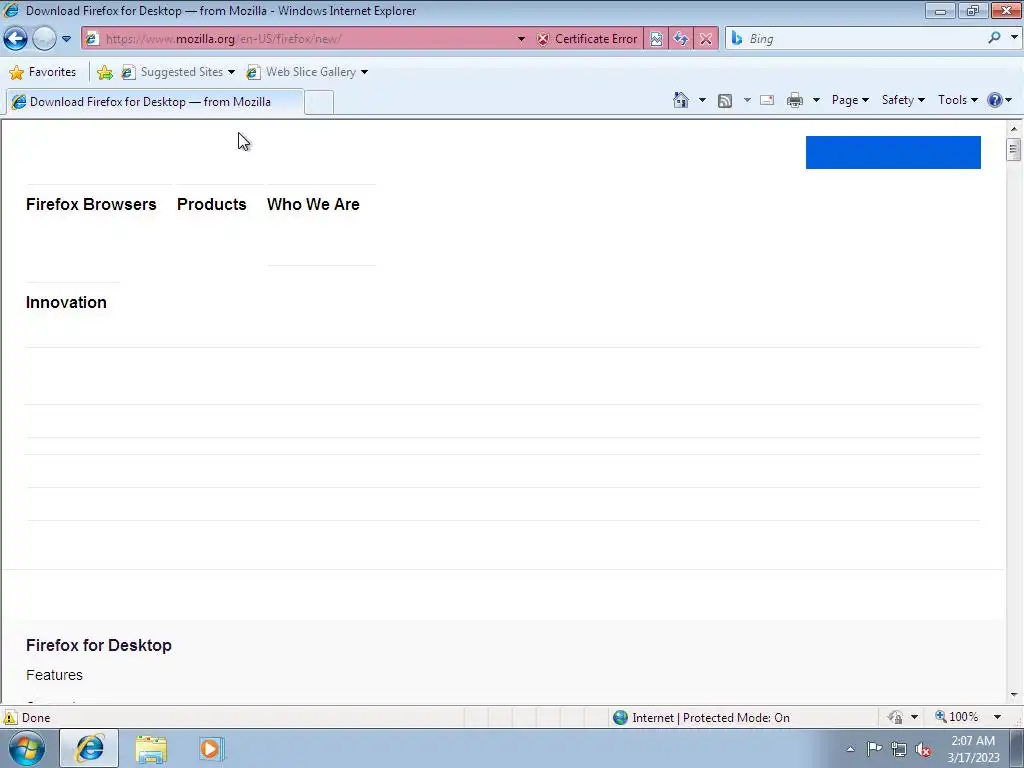Open the Who We Are navigation item

pyautogui.click(x=313, y=204)
